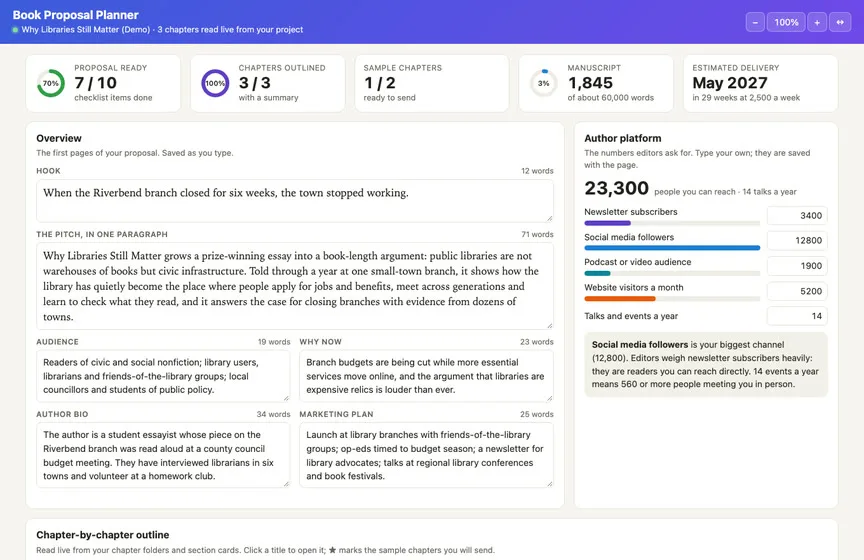Click the 'Chapter-by-chapter outline' heading
Screen dimensions: 864x560
click(x=102, y=535)
